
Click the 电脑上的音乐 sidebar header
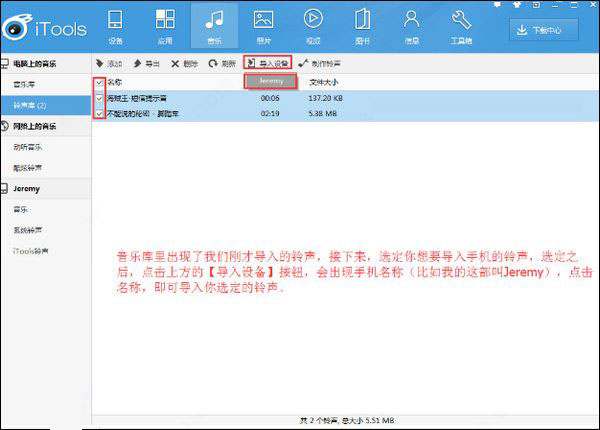(46, 64)
